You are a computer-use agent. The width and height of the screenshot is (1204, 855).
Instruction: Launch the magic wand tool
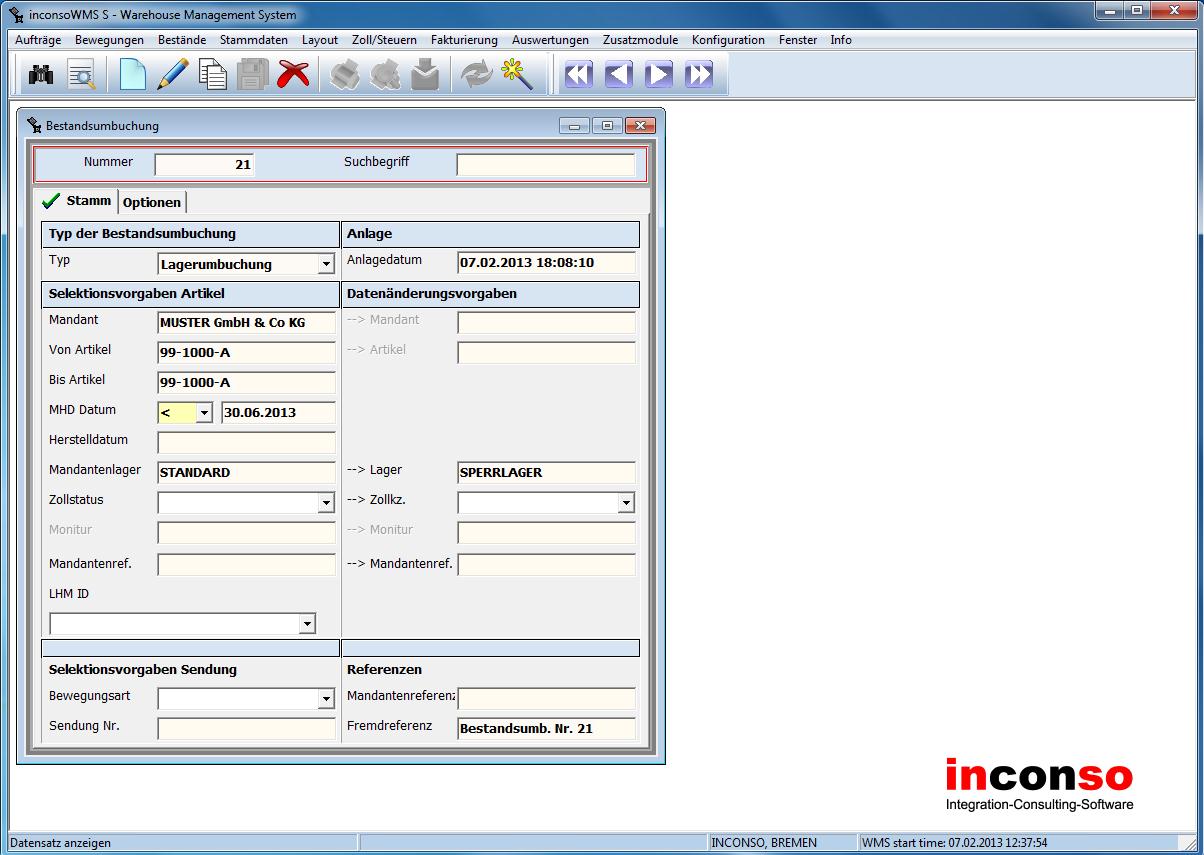pyautogui.click(x=517, y=75)
